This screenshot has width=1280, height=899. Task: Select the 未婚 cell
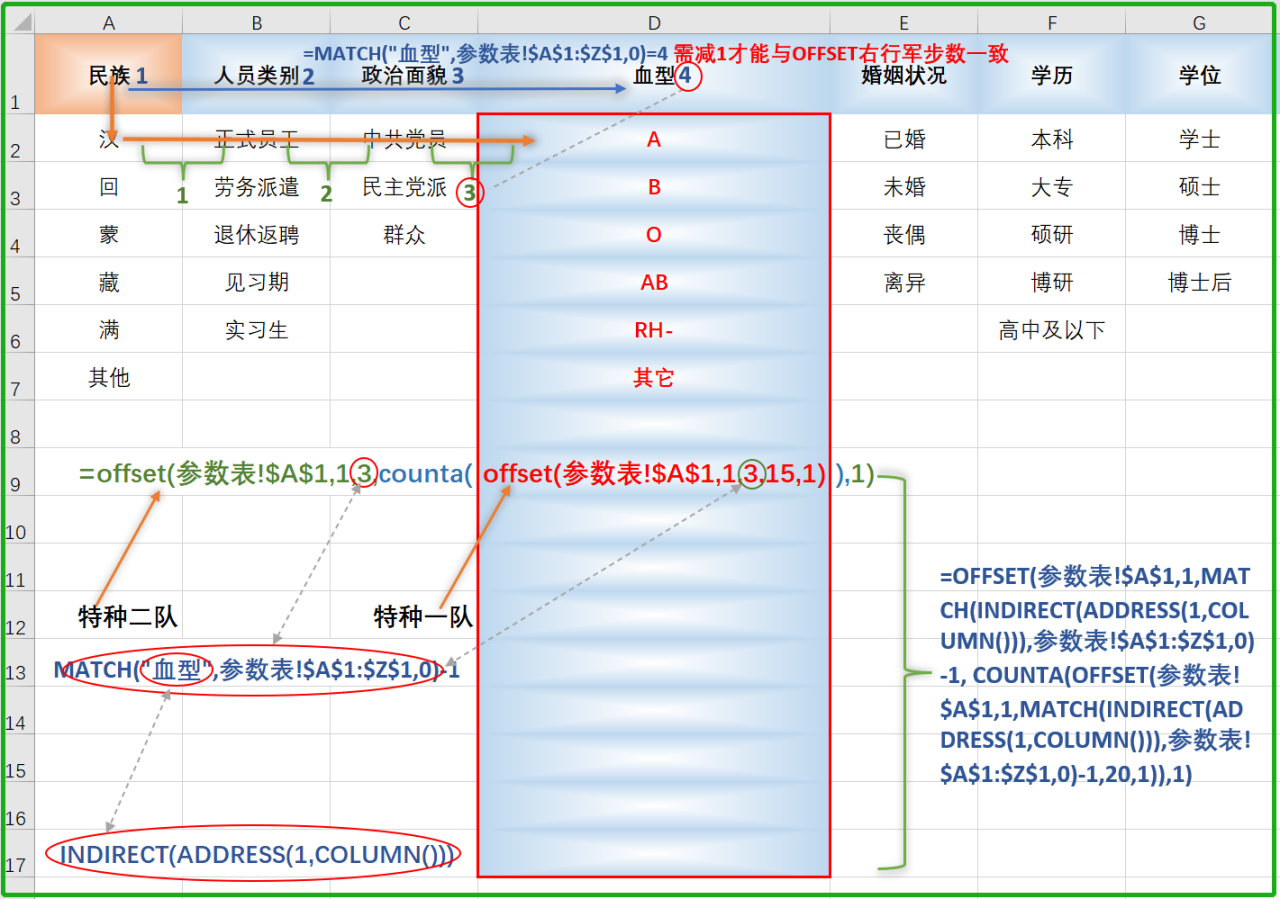tap(904, 186)
